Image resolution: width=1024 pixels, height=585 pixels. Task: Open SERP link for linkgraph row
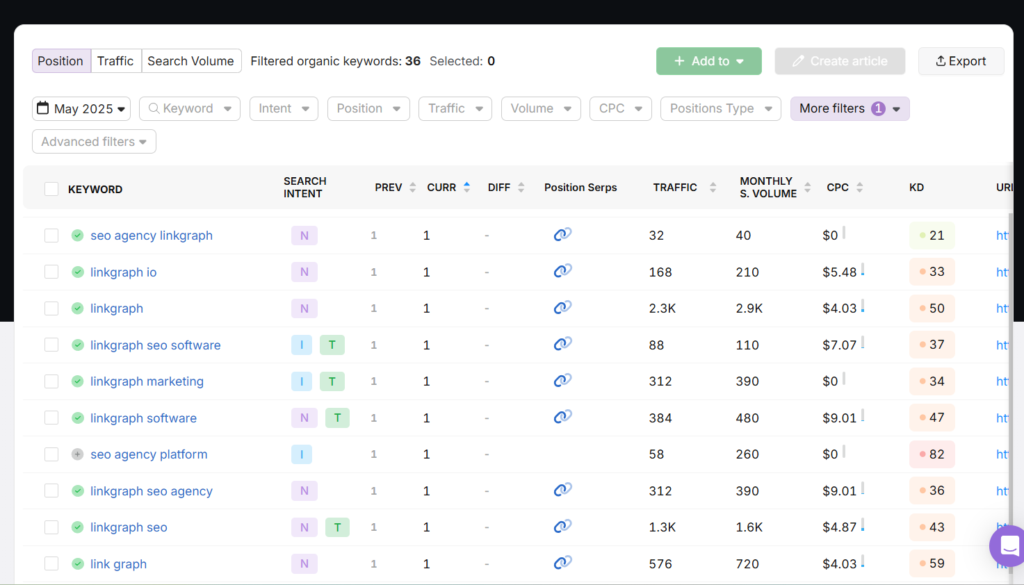click(x=562, y=308)
